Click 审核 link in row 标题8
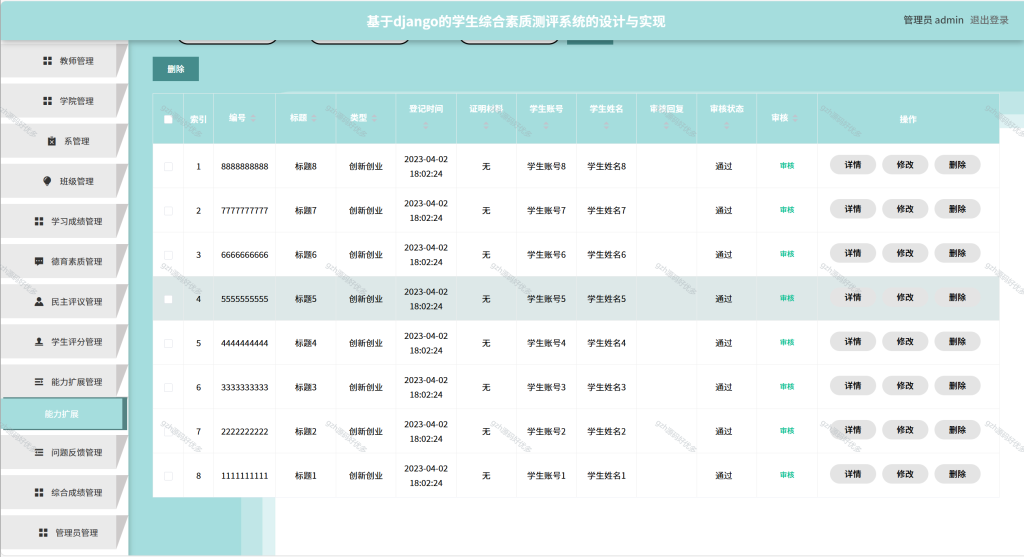 coord(787,166)
